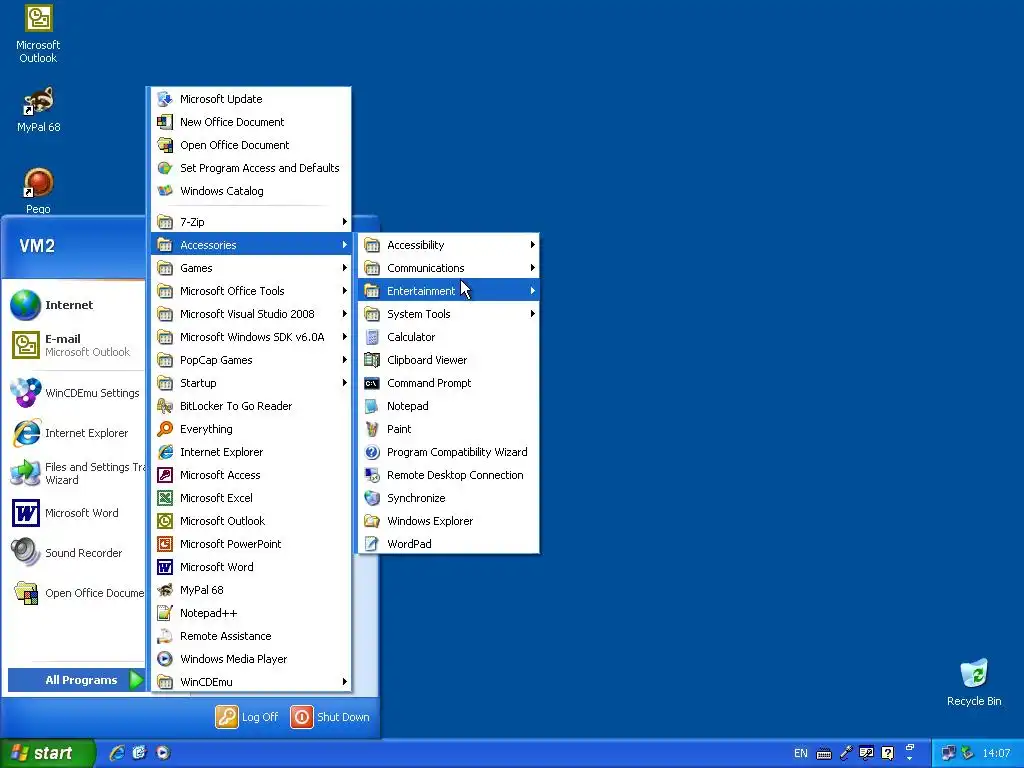Launch Notepad++
The height and width of the screenshot is (768, 1024).
click(x=251, y=613)
